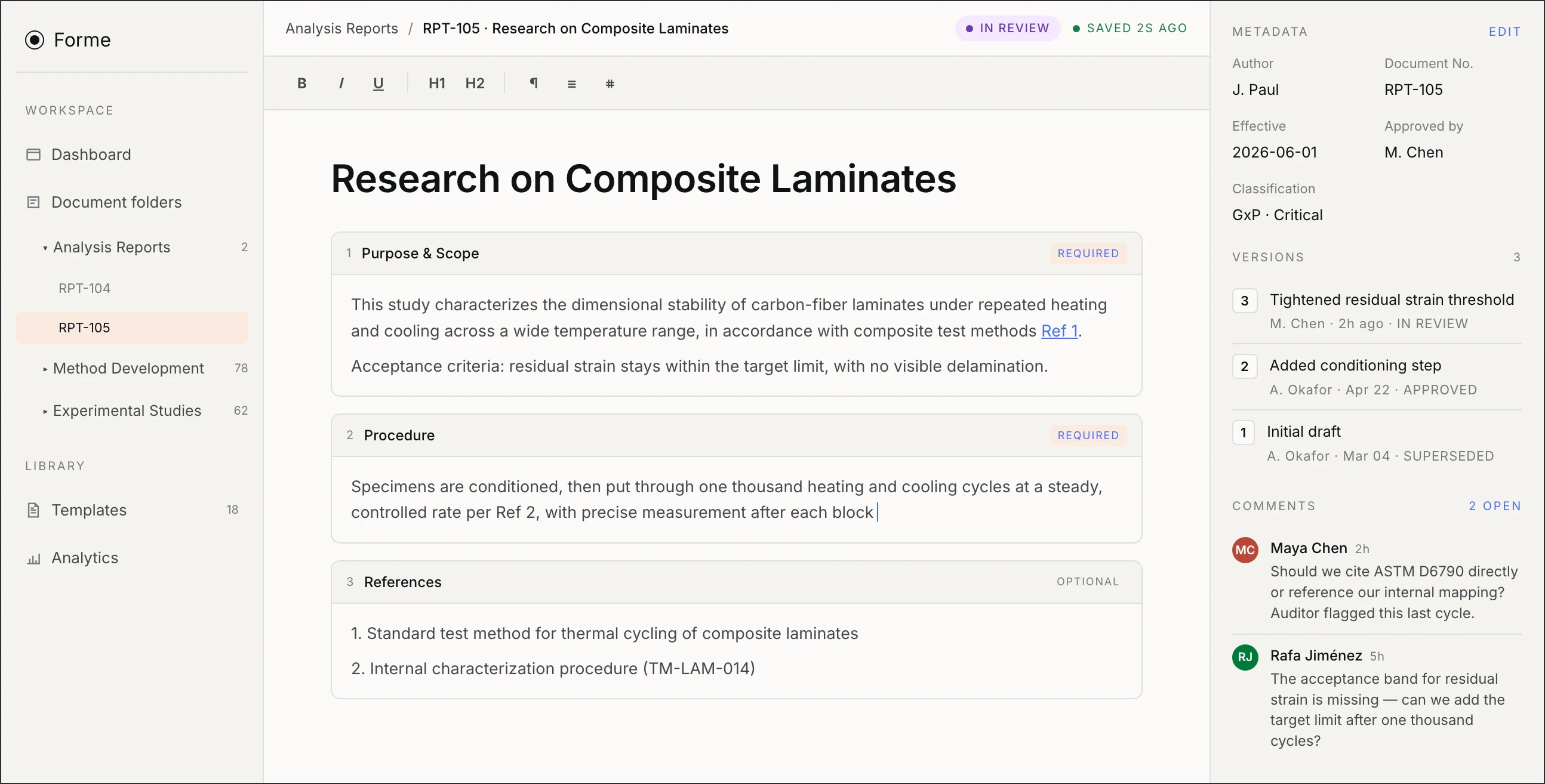This screenshot has width=1545, height=784.
Task: Click the paragraph pilcrow icon
Action: point(533,84)
